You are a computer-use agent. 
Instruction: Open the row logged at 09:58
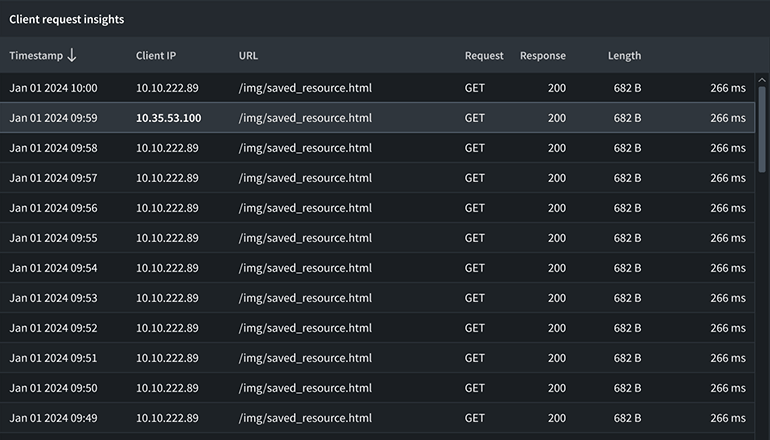(x=53, y=148)
